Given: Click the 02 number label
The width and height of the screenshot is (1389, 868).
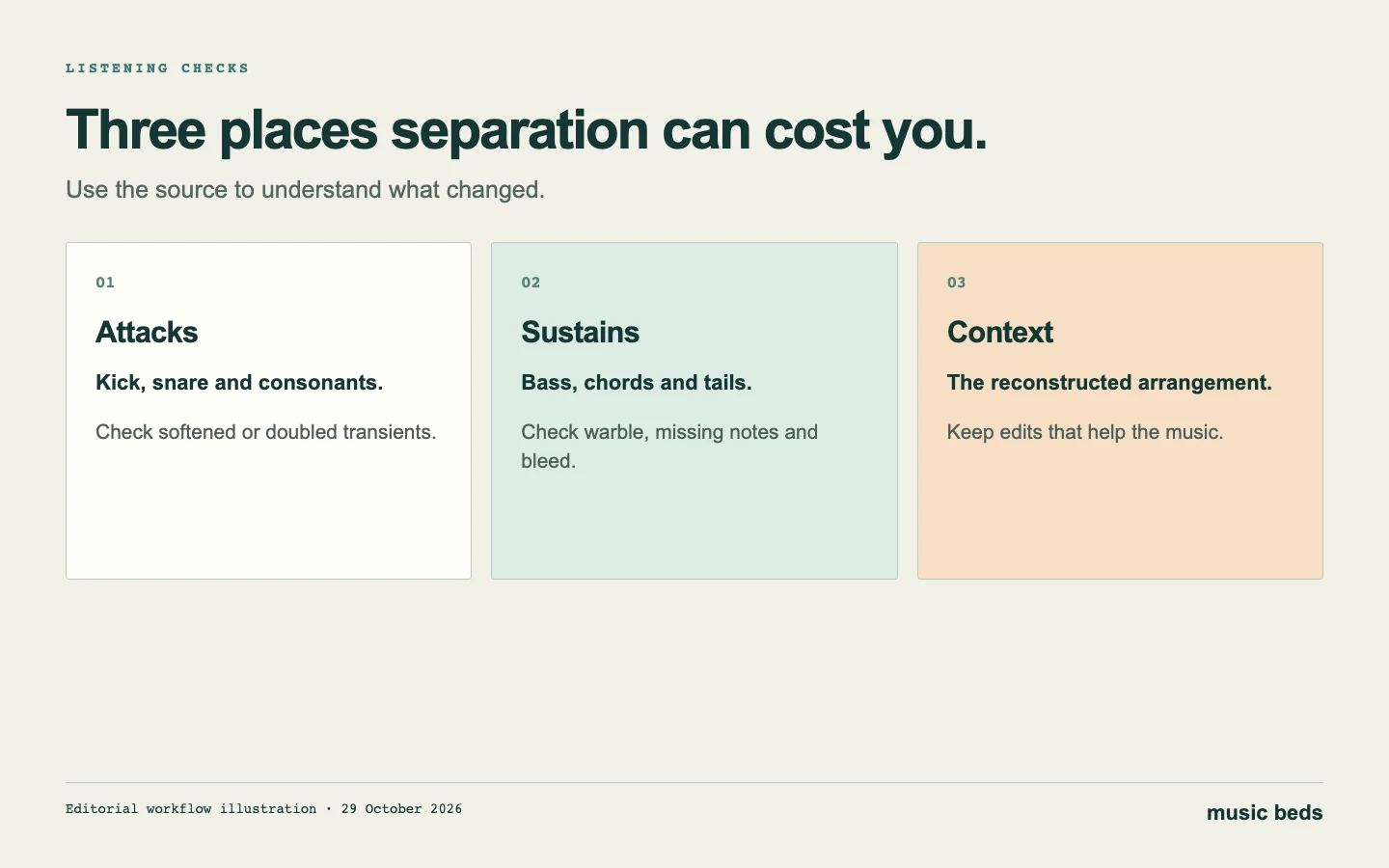Looking at the screenshot, I should coord(531,283).
